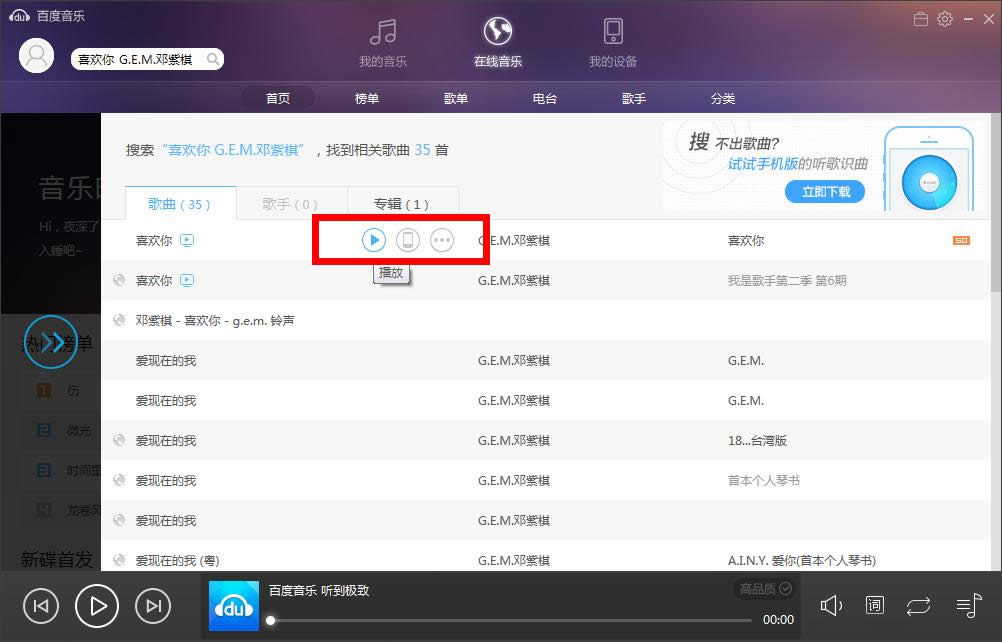Play the first 喜欢你 song row
This screenshot has height=642, width=1002.
(374, 240)
